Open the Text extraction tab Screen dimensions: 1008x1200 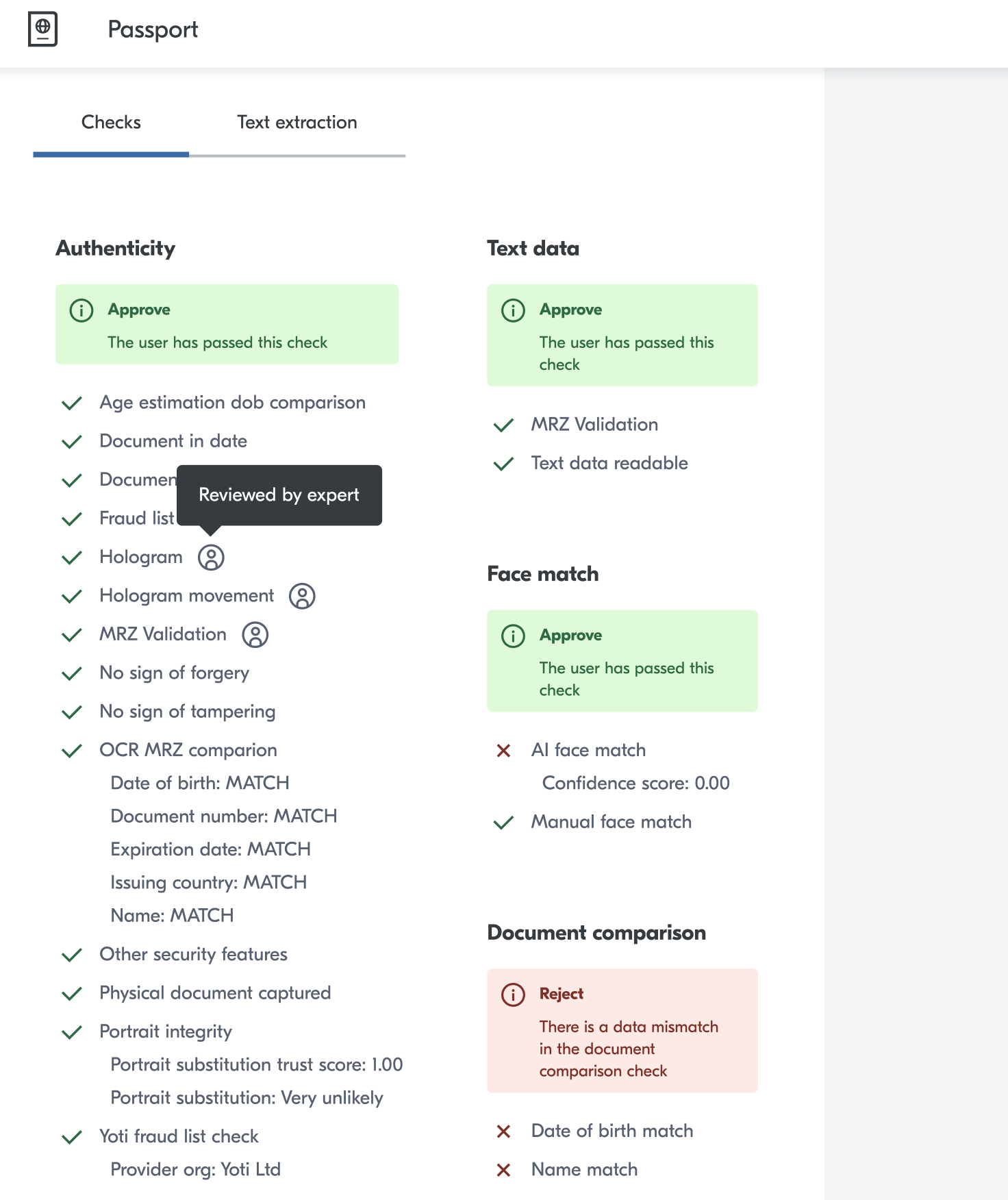(x=297, y=123)
